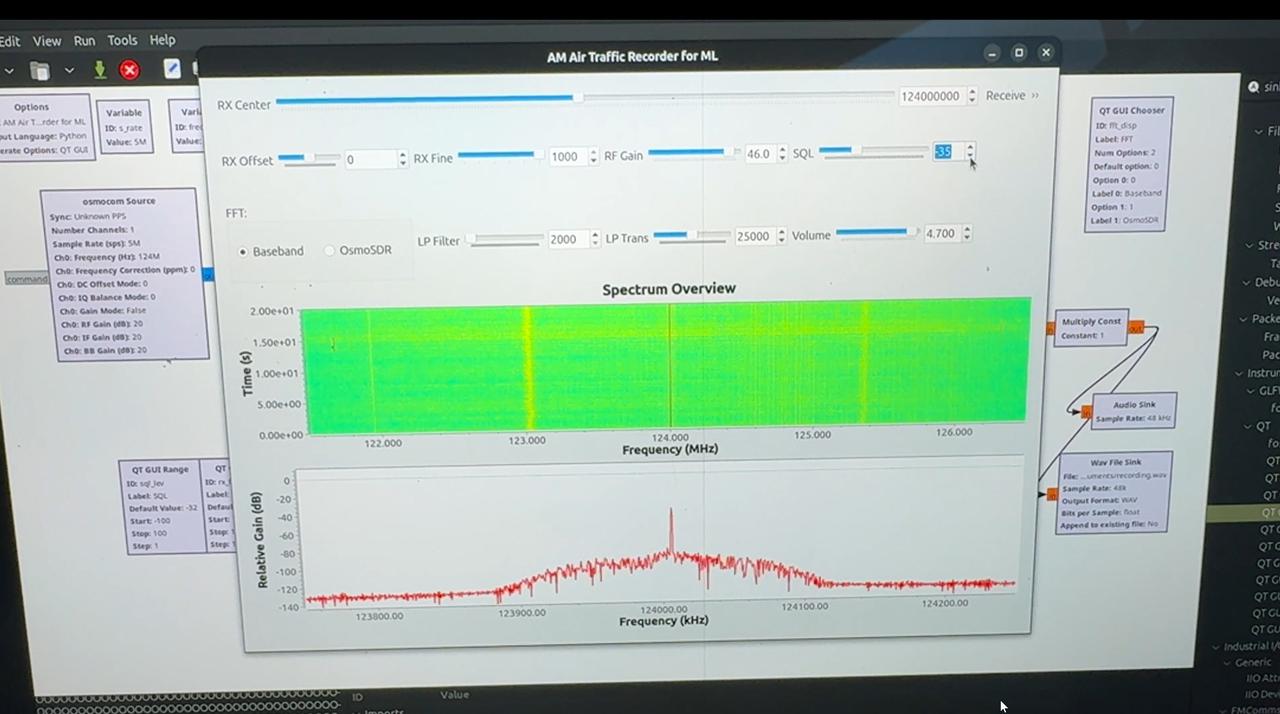Image resolution: width=1280 pixels, height=714 pixels.
Task: Click the search icon in block library
Action: 1253,87
